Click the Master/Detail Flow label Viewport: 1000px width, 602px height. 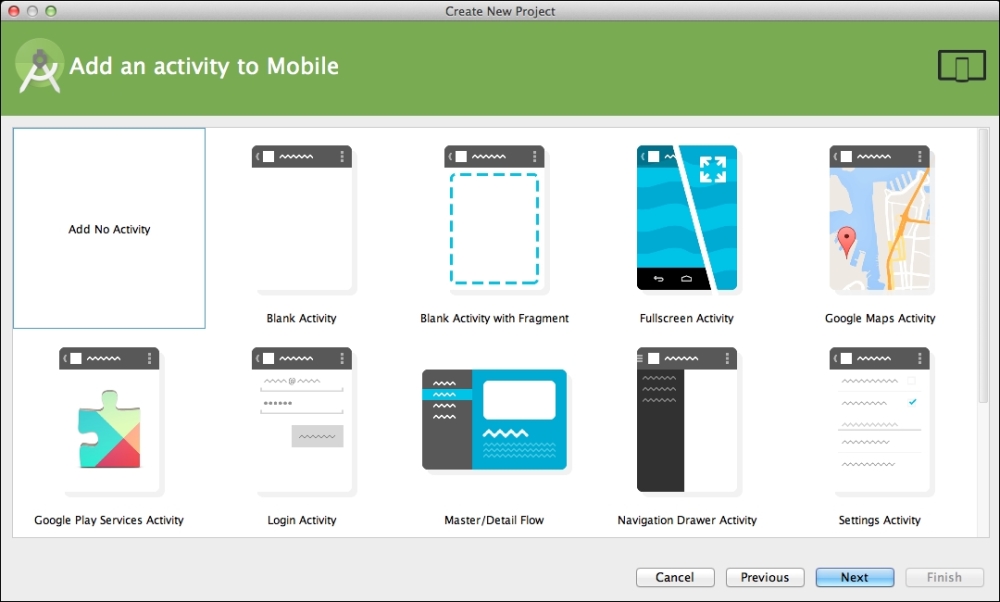pyautogui.click(x=494, y=520)
